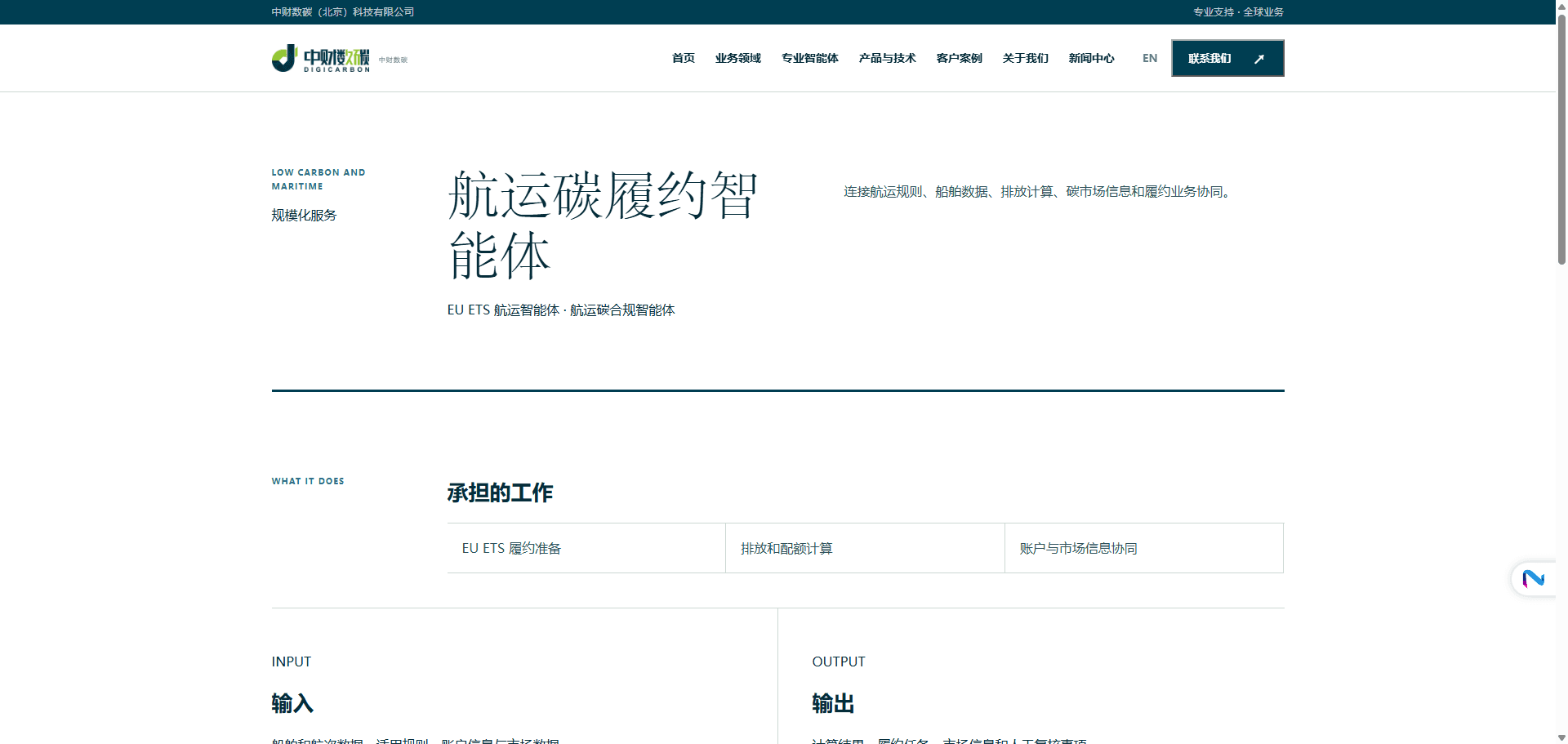Click the company name 中财数碳（北京）科技有限公司
1568x744 pixels.
coord(343,12)
